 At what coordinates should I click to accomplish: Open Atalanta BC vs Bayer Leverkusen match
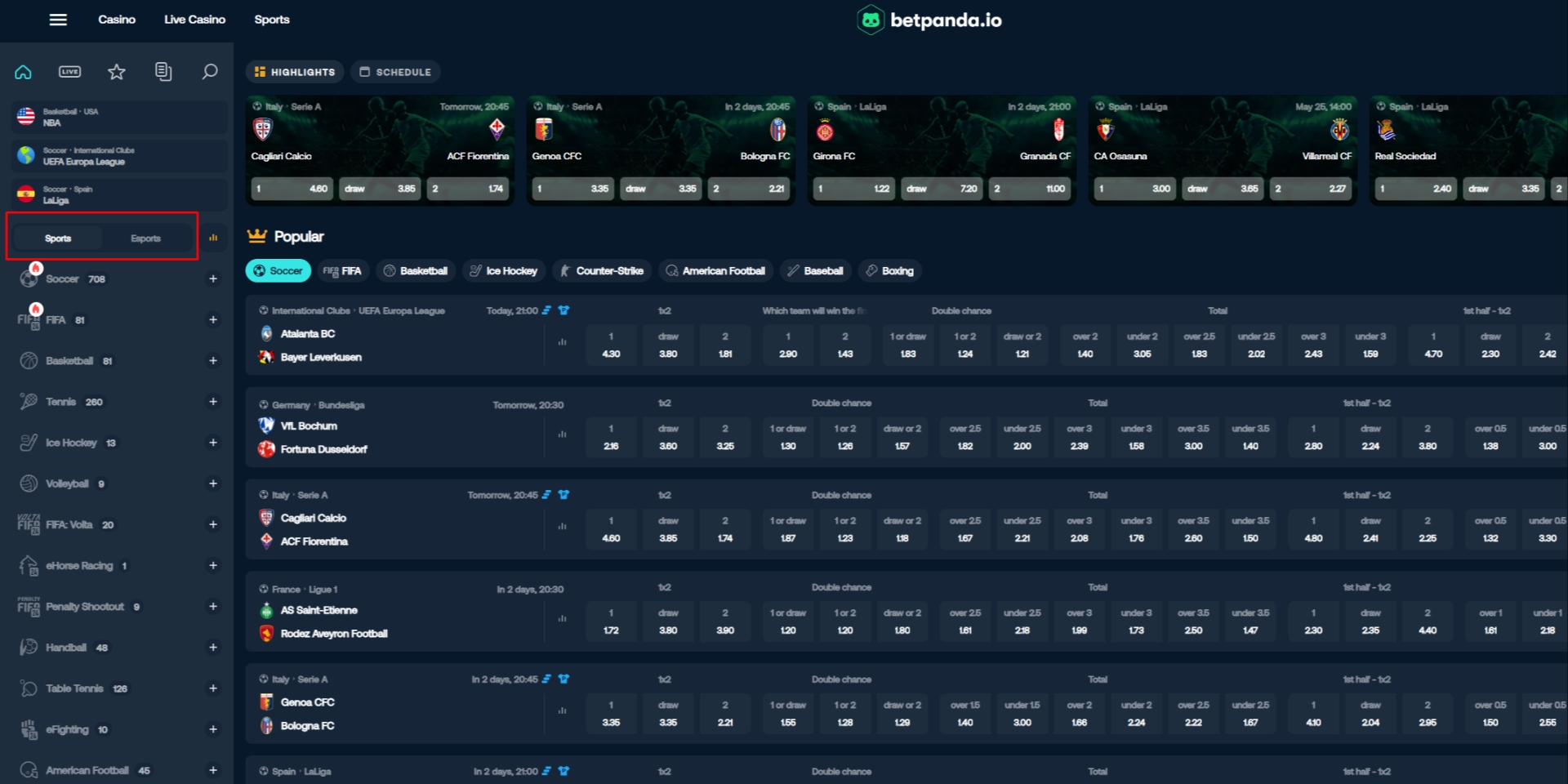pos(321,345)
